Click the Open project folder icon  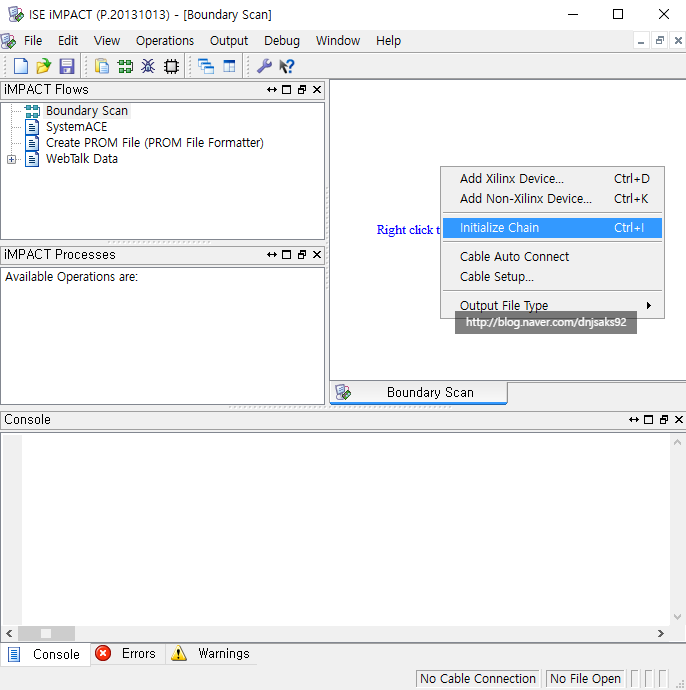point(44,66)
